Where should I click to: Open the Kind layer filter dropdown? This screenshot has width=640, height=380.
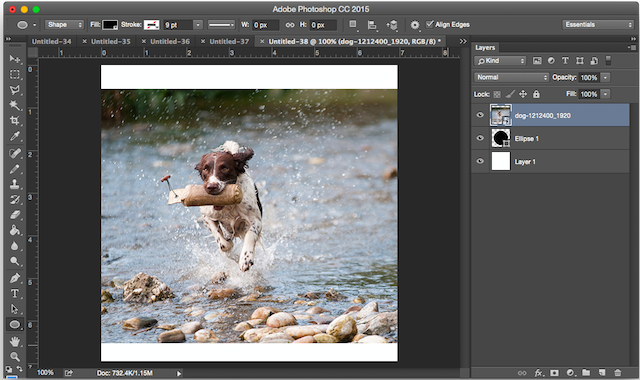[500, 61]
